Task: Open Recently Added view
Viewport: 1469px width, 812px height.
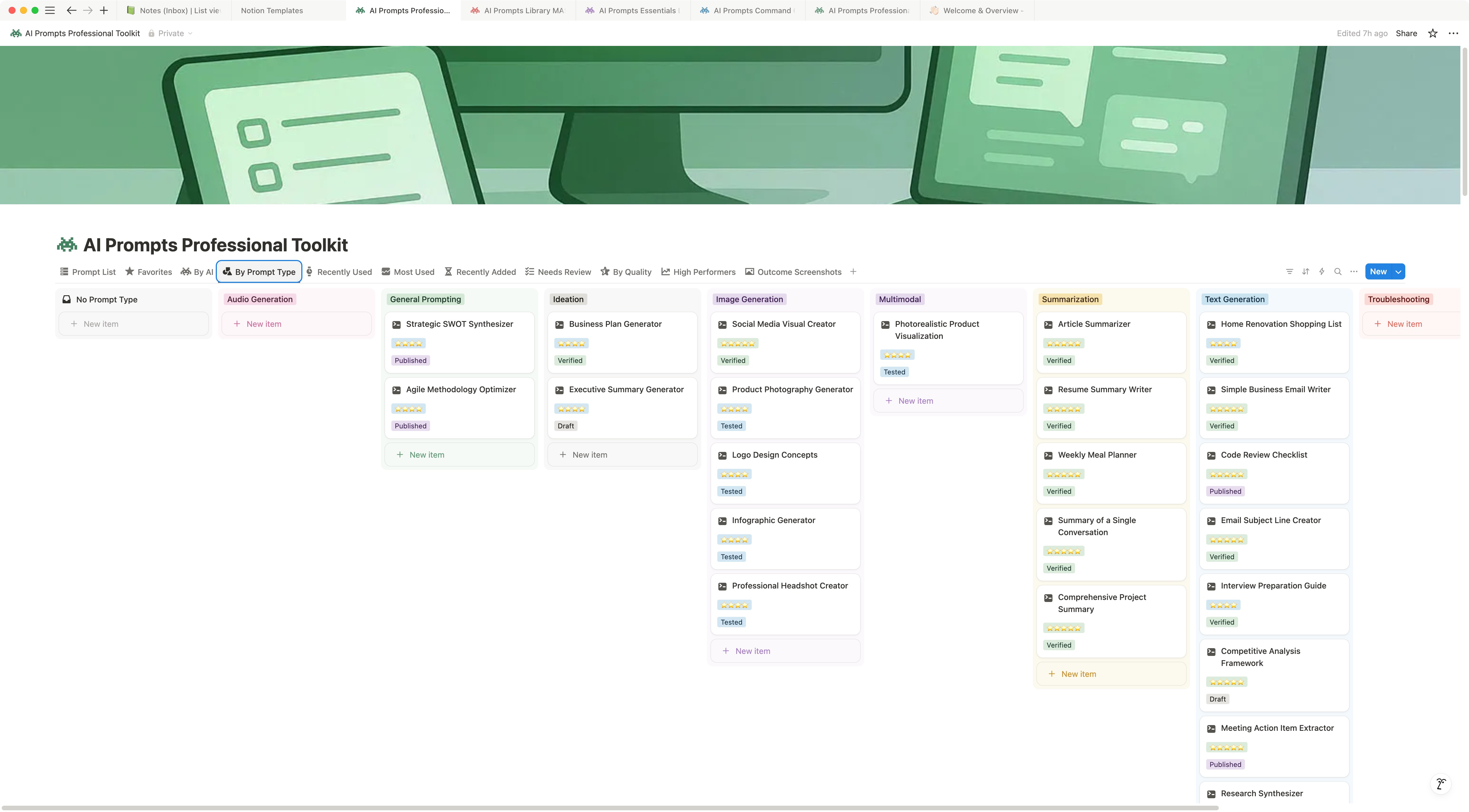Action: pyautogui.click(x=480, y=272)
